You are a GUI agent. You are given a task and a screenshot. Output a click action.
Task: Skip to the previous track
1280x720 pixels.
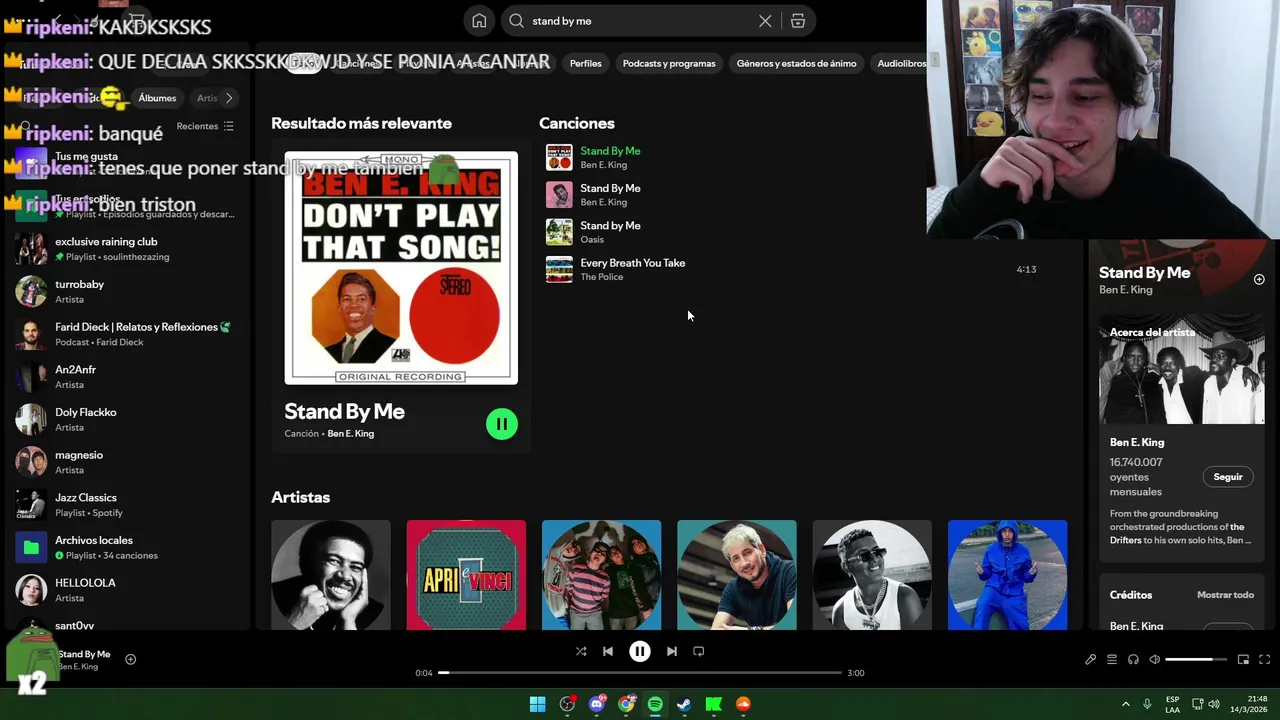pyautogui.click(x=608, y=651)
